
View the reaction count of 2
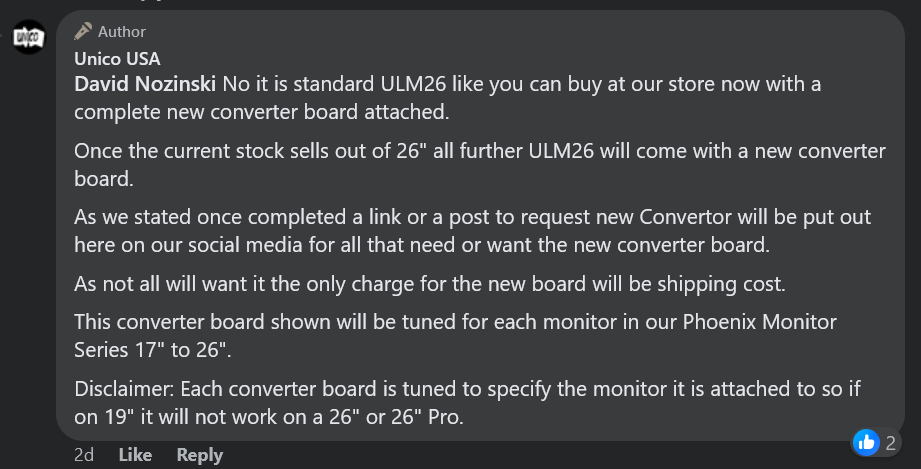(890, 443)
